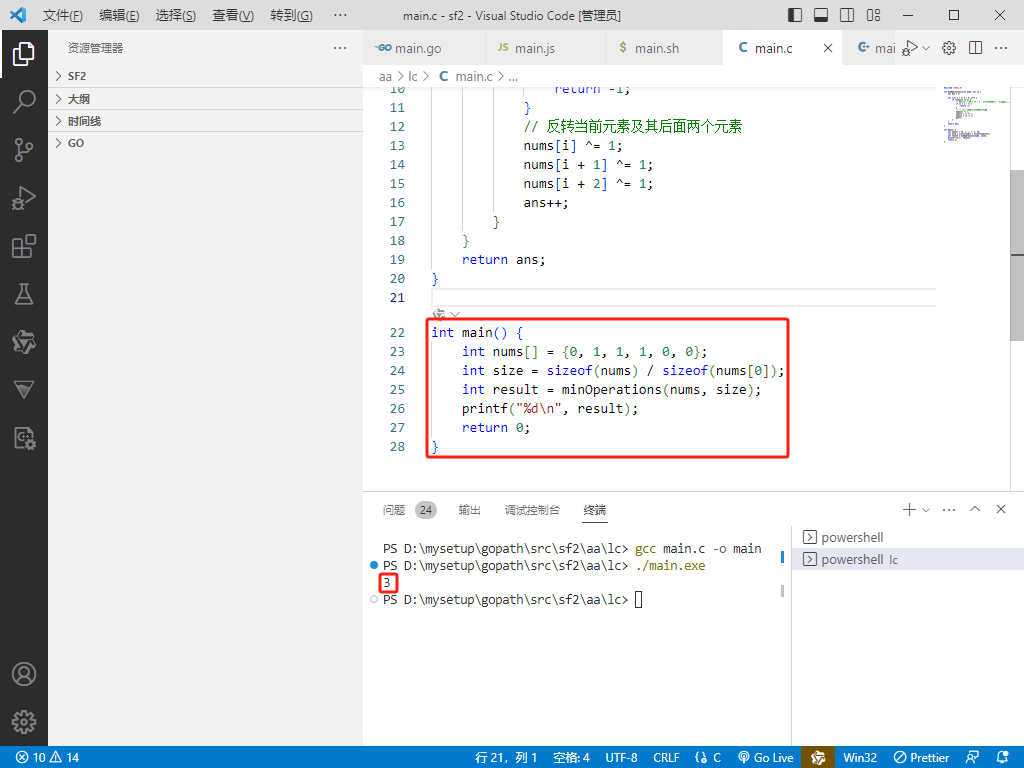
Task: Click the lc breadcrumb folder
Action: [413, 76]
